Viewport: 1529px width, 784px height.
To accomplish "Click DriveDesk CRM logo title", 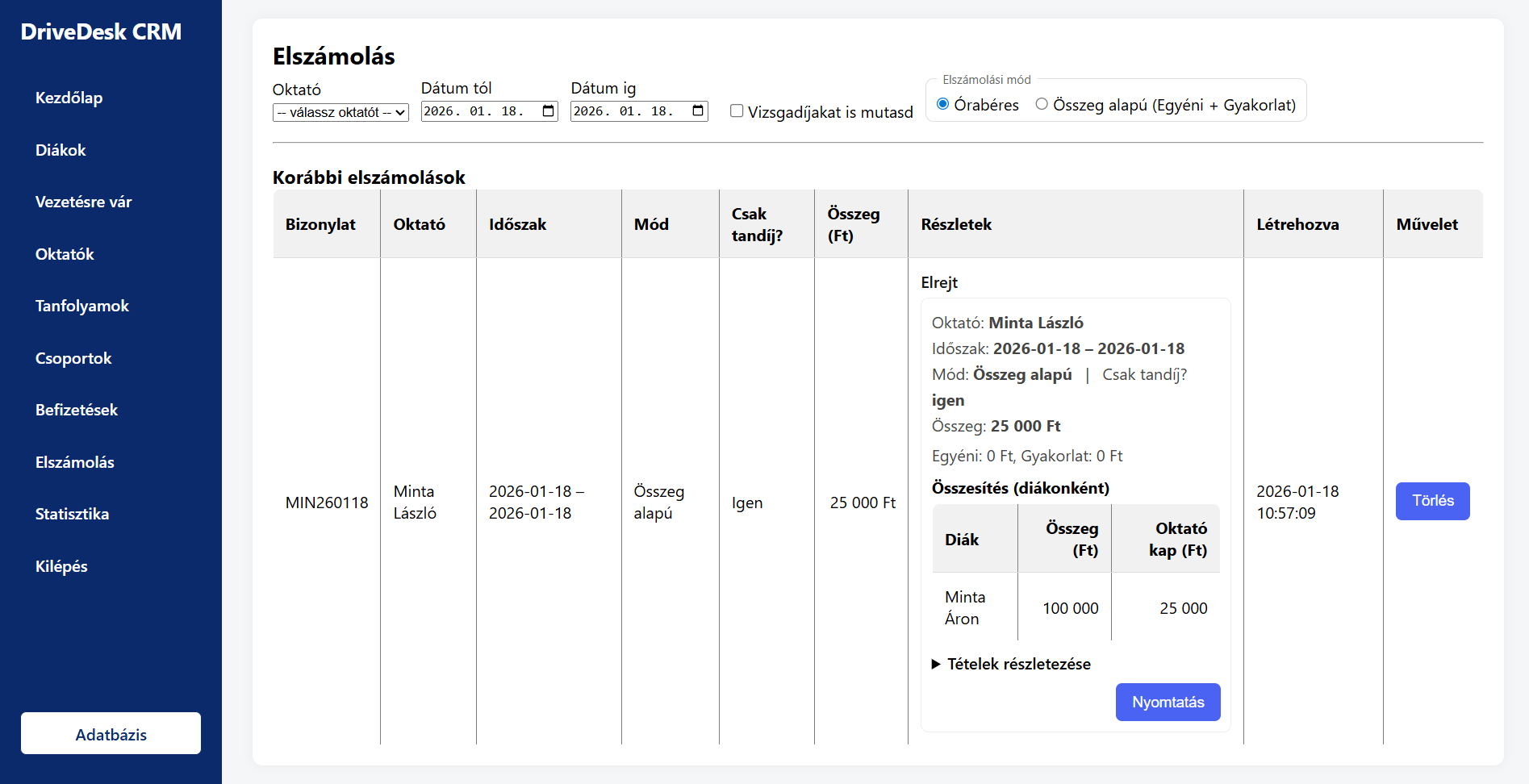I will click(x=101, y=31).
